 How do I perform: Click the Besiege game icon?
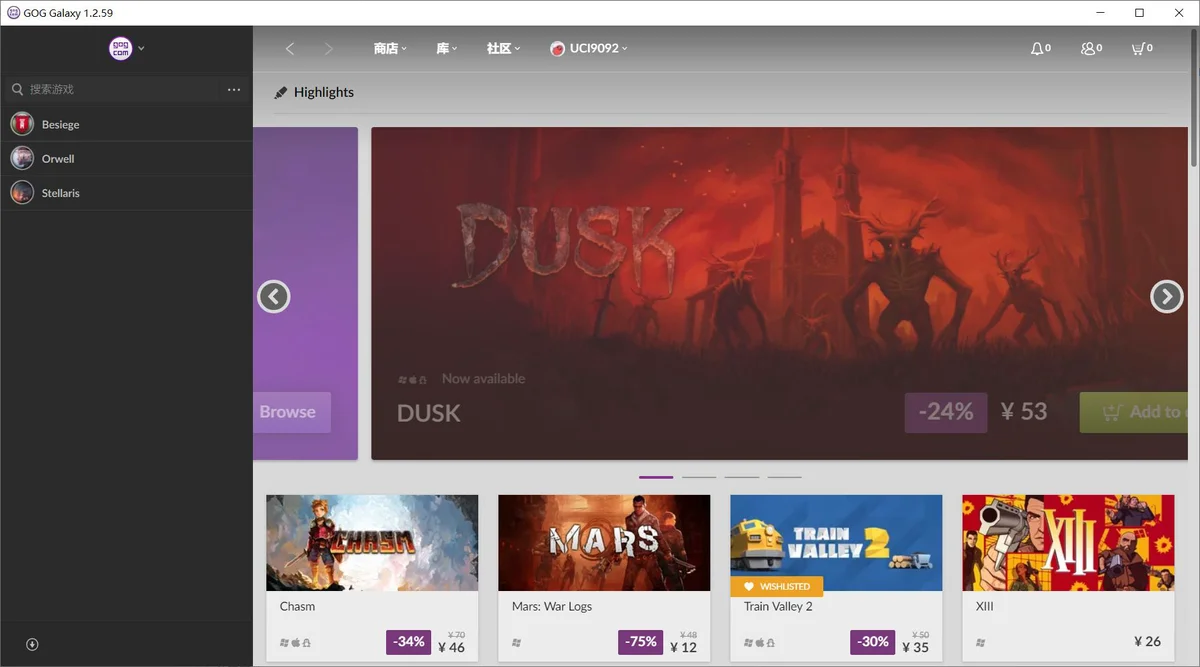click(22, 124)
